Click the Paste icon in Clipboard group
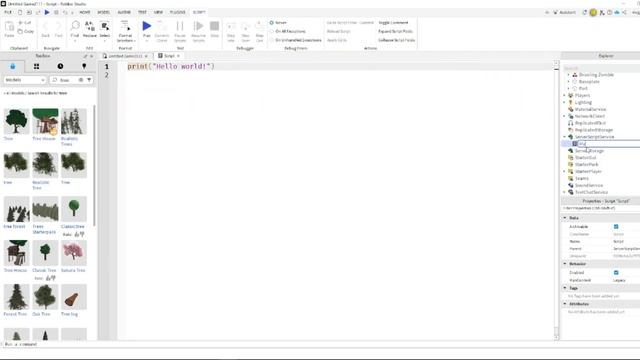This screenshot has width=640, height=360. pos(9,27)
